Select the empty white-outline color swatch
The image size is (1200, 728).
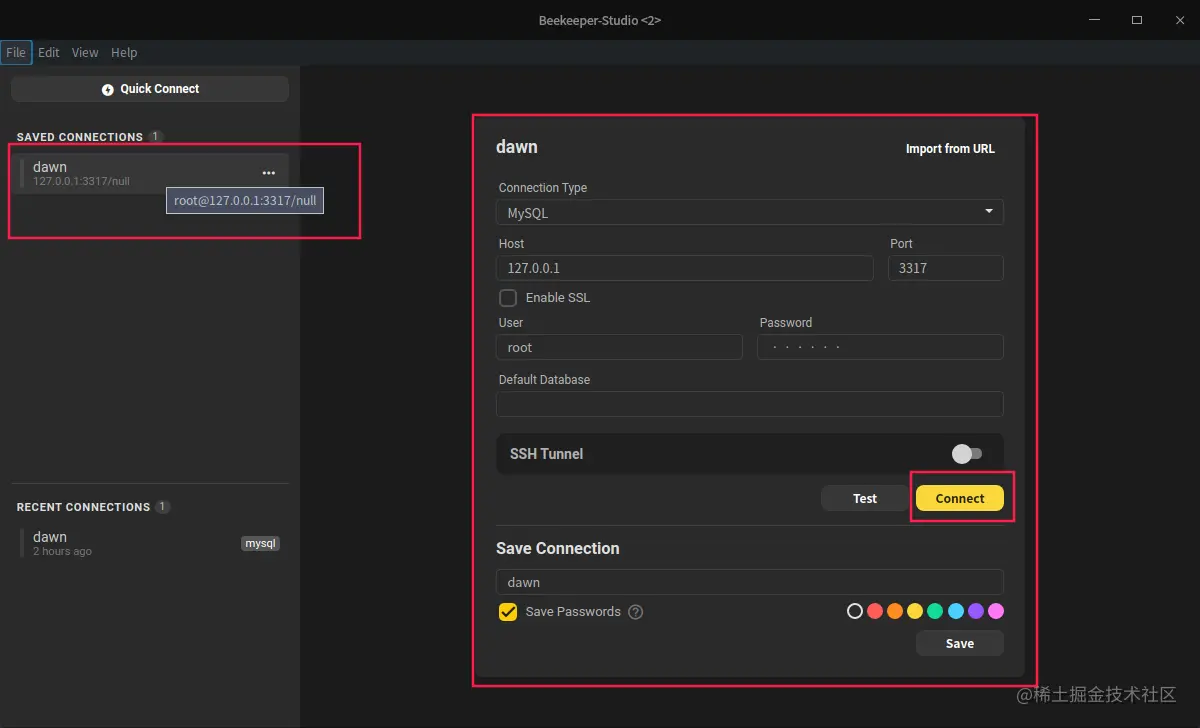(x=855, y=611)
